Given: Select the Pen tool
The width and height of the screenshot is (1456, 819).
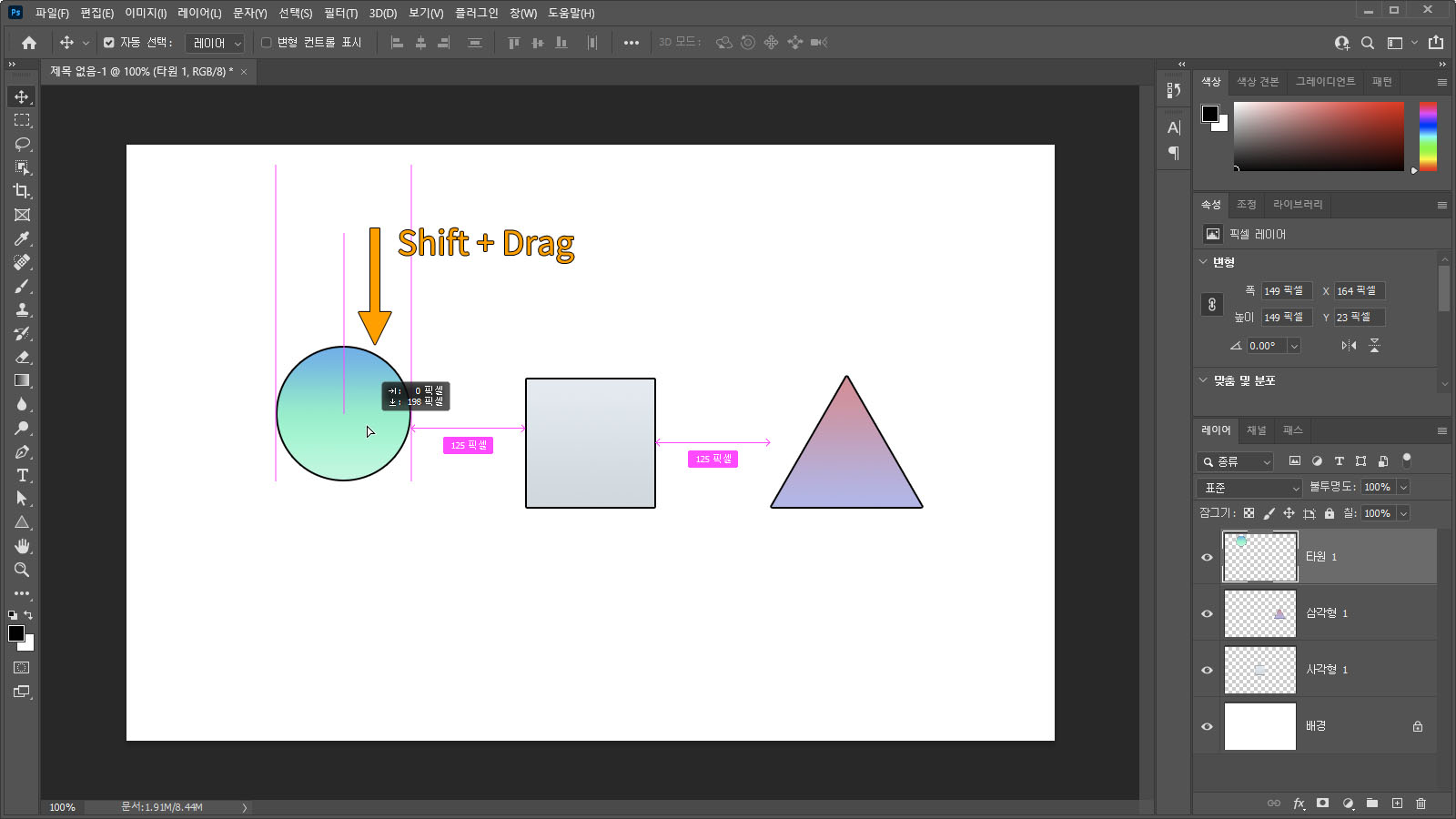Looking at the screenshot, I should tap(22, 451).
